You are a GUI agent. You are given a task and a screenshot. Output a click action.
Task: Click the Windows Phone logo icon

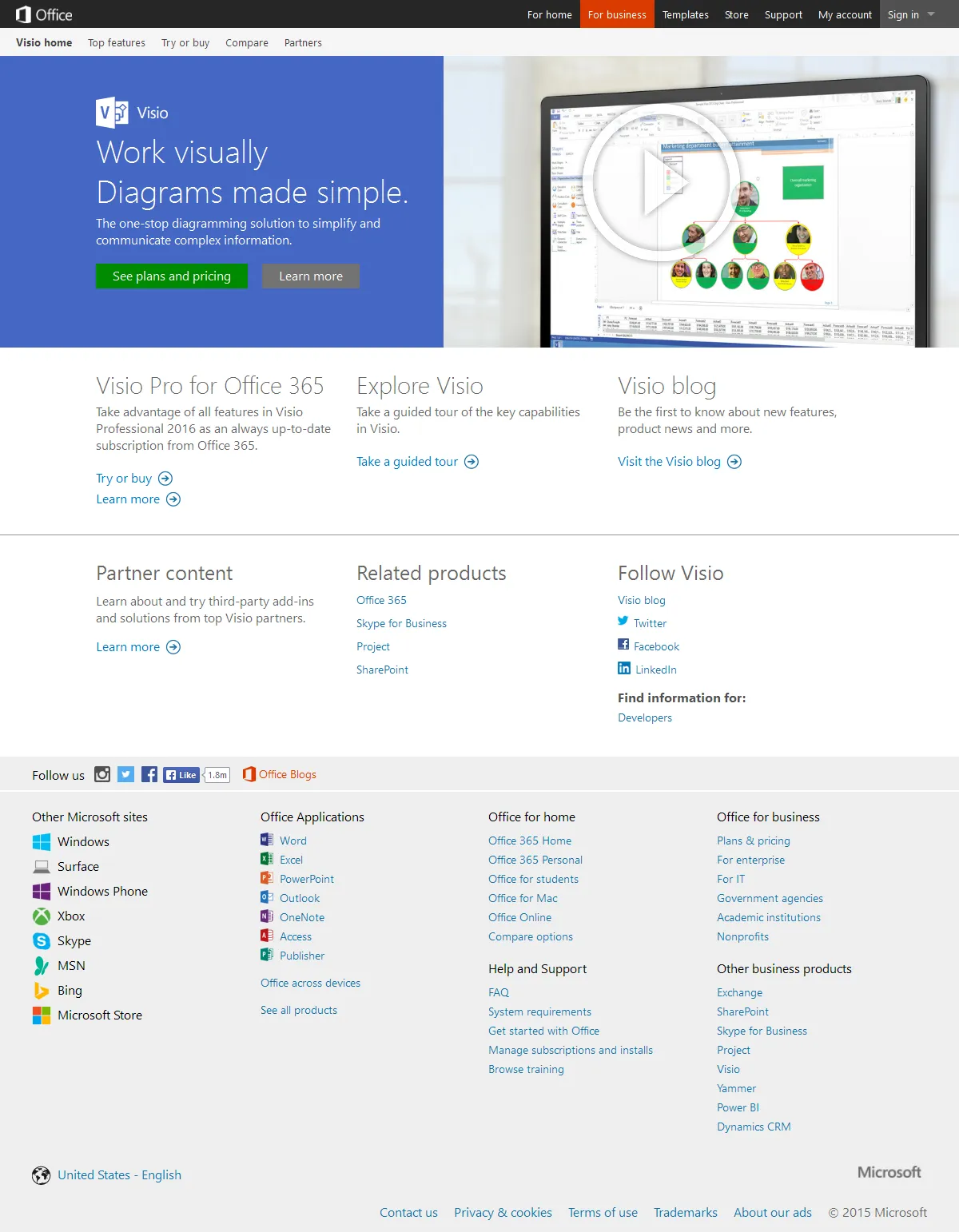42,892
